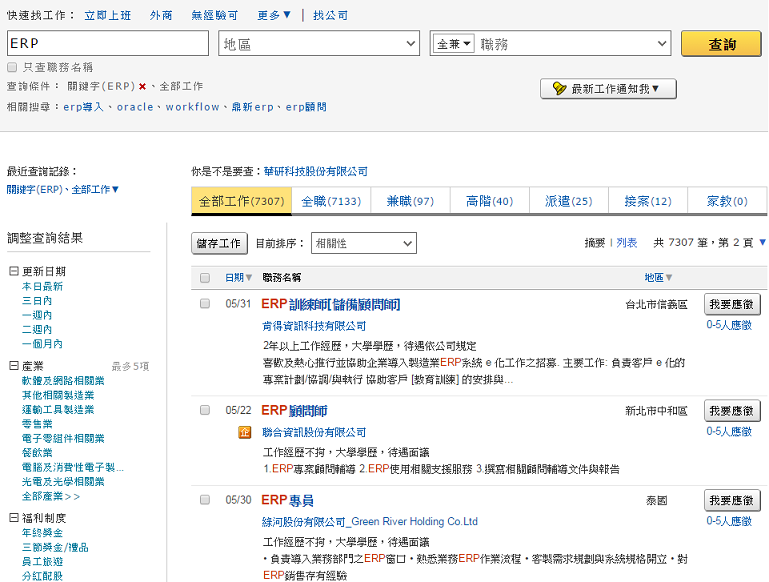
Task: Enable 只查職務名稱 checkbox
Action: click(12, 67)
